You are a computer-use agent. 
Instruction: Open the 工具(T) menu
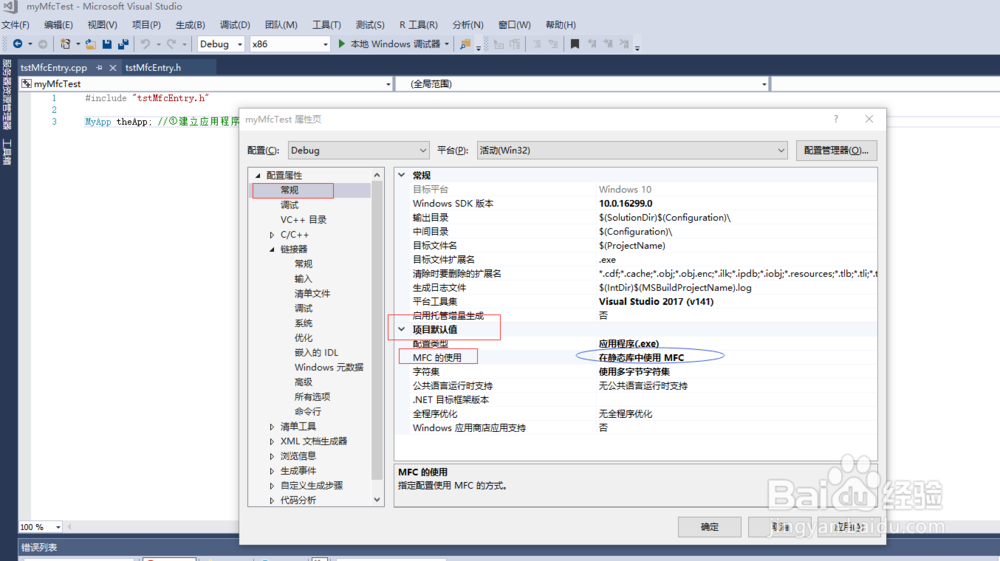(x=326, y=25)
